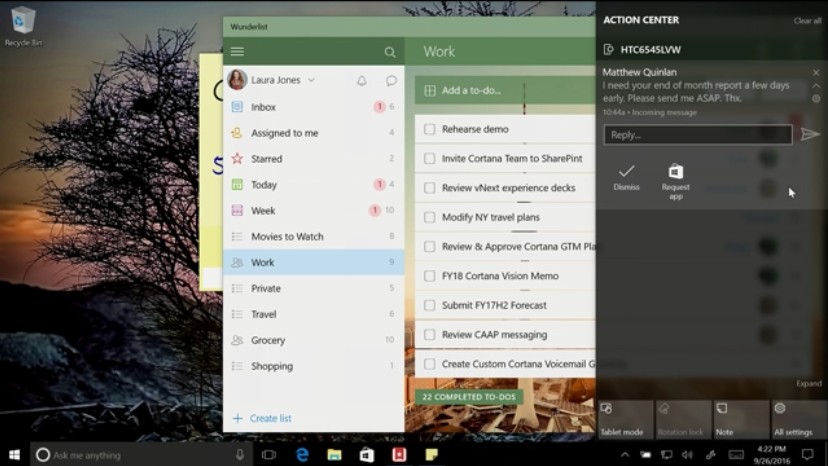Open touch keyboard tray icon
Viewport: 828px width, 466px height.
736,454
